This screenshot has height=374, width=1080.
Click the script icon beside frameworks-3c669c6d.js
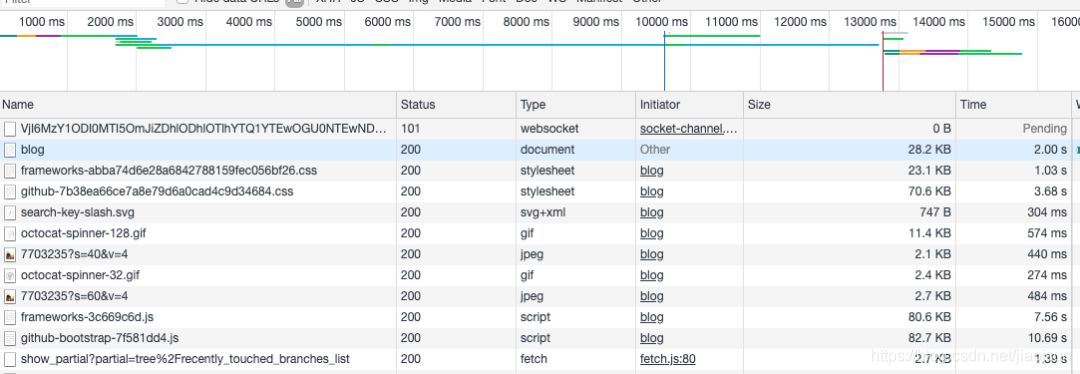point(10,318)
